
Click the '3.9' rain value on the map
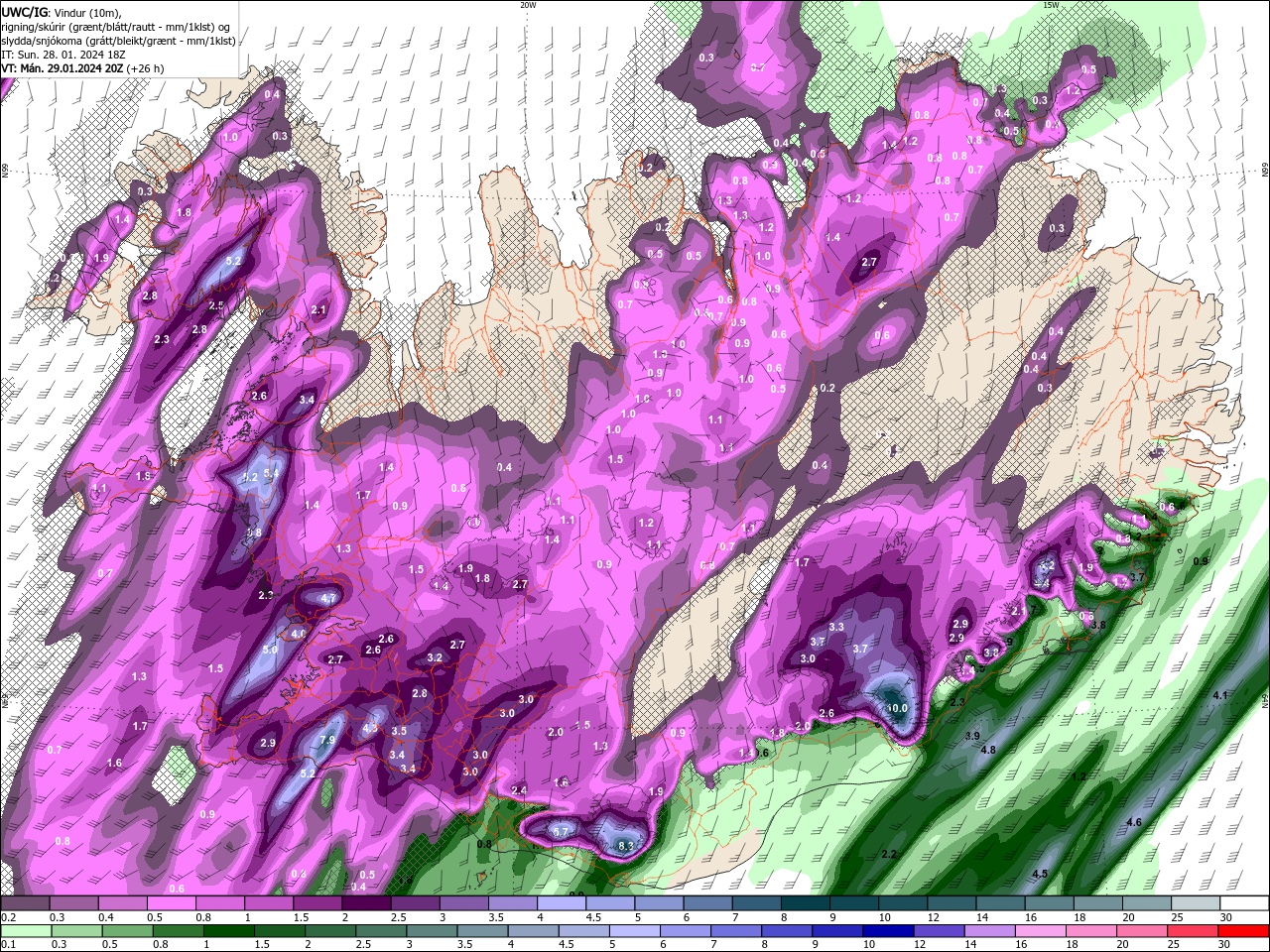[x=972, y=735]
